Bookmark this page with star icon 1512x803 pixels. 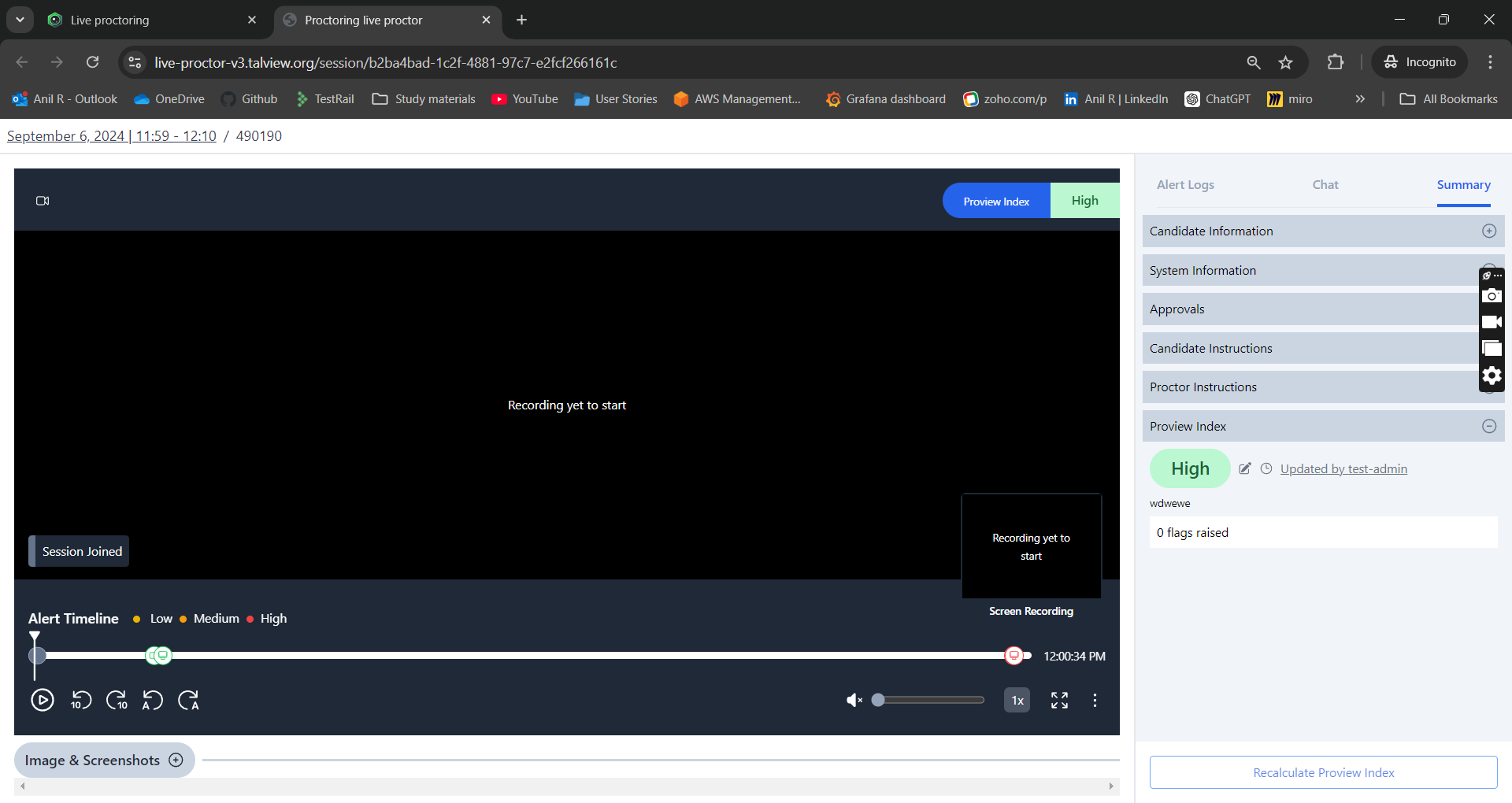[x=1286, y=62]
